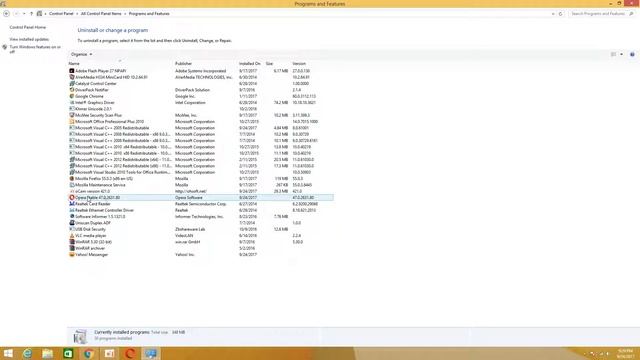Image resolution: width=640 pixels, height=360 pixels.
Task: Sort the list by Publisher column
Action: (x=183, y=64)
